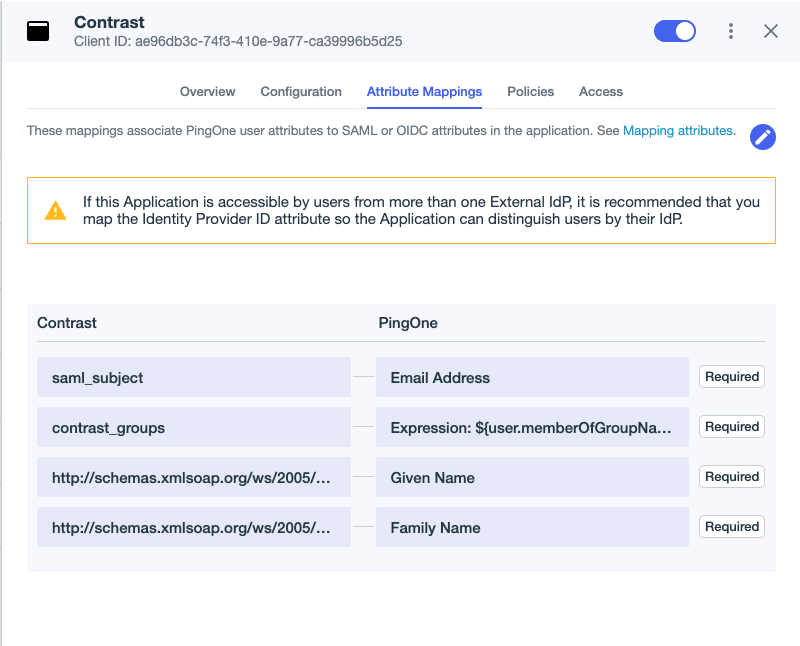Click the Family Name mapping value
This screenshot has height=646, width=800.
(x=532, y=527)
